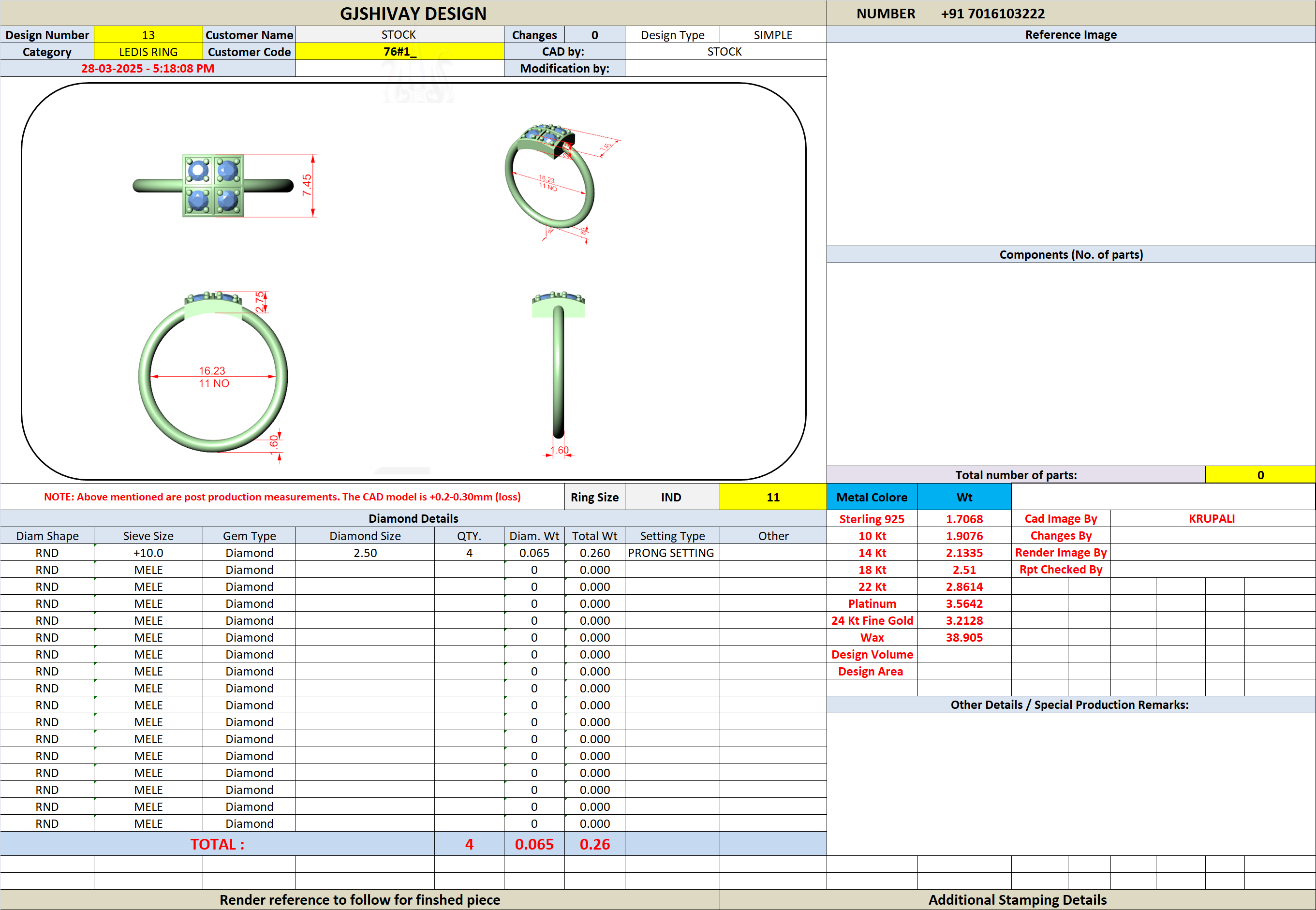Select the 22 Kt weight 2.8614
1316x910 pixels.
964,587
